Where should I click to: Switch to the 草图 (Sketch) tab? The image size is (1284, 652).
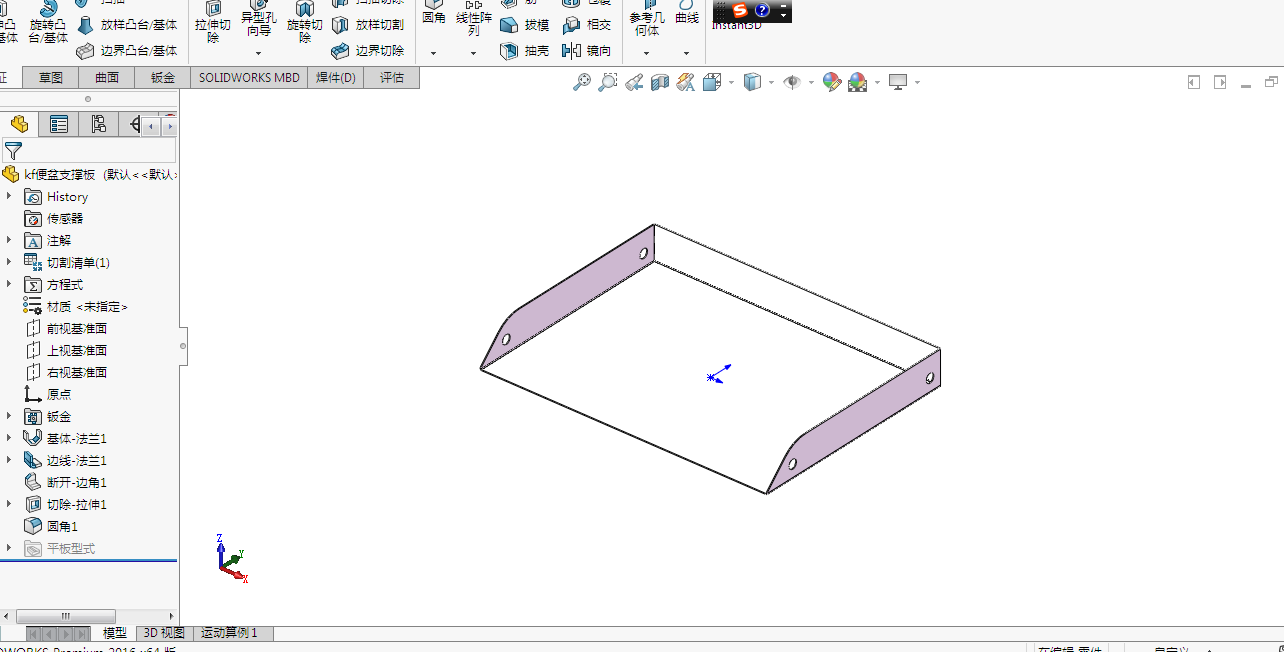coord(50,78)
